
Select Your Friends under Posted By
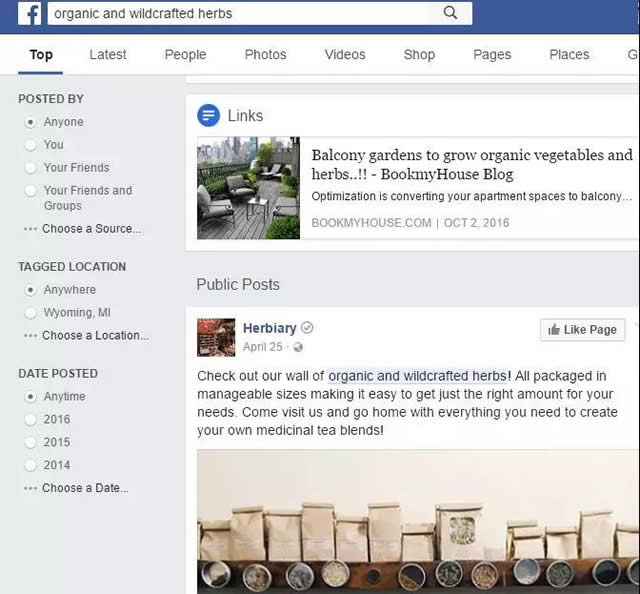tap(31, 168)
